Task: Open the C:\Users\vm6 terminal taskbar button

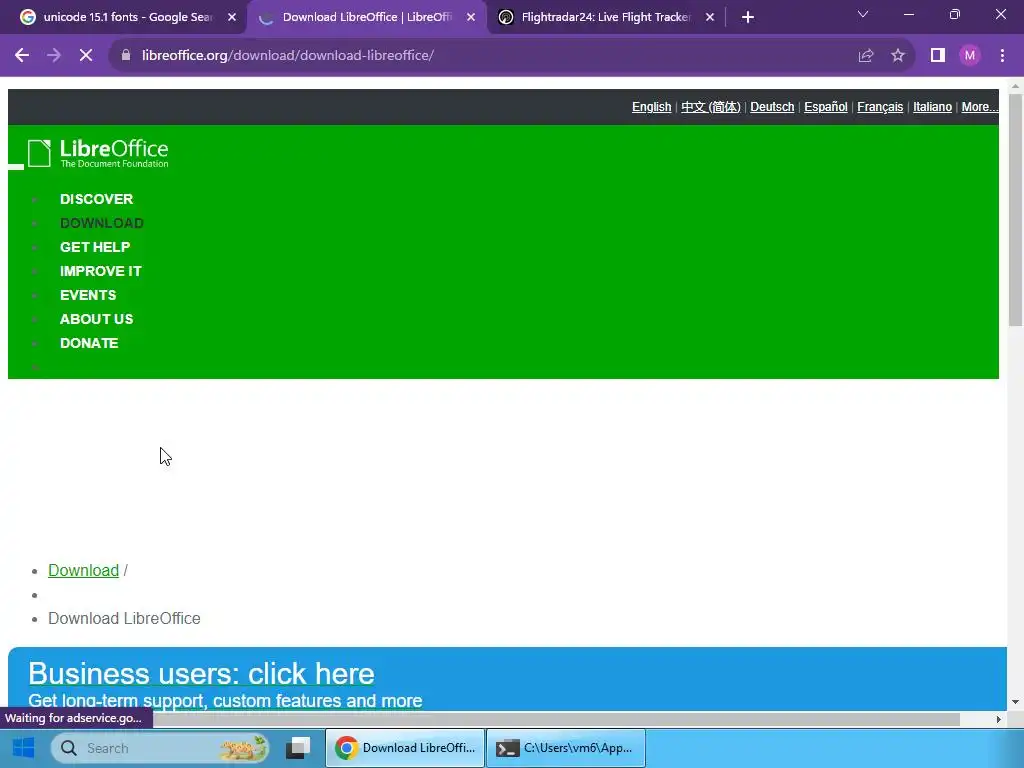Action: (x=566, y=748)
